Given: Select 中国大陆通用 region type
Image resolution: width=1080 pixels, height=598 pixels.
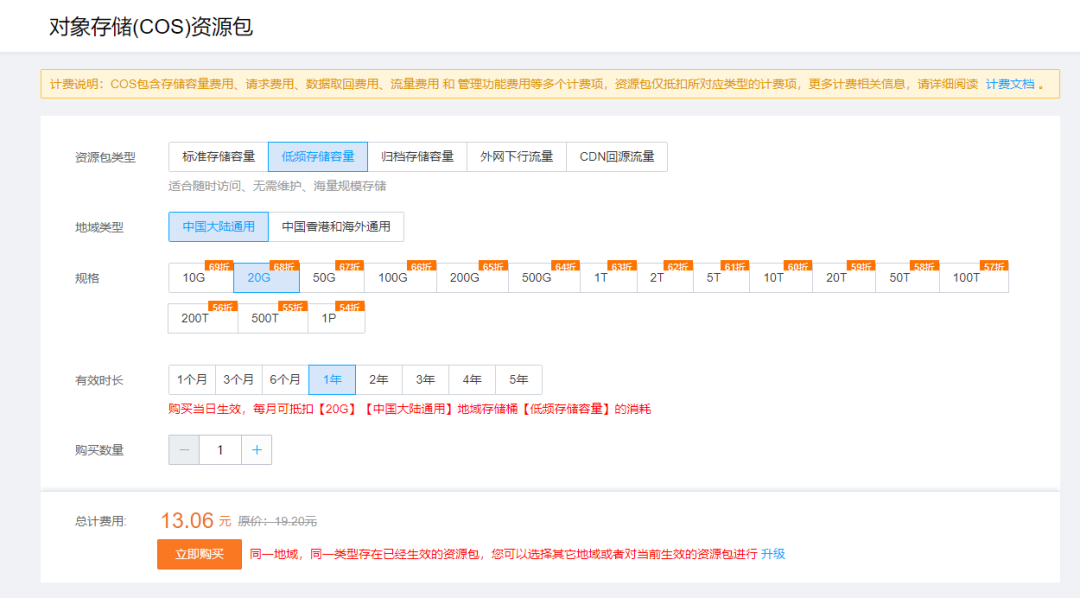Looking at the screenshot, I should pos(218,227).
